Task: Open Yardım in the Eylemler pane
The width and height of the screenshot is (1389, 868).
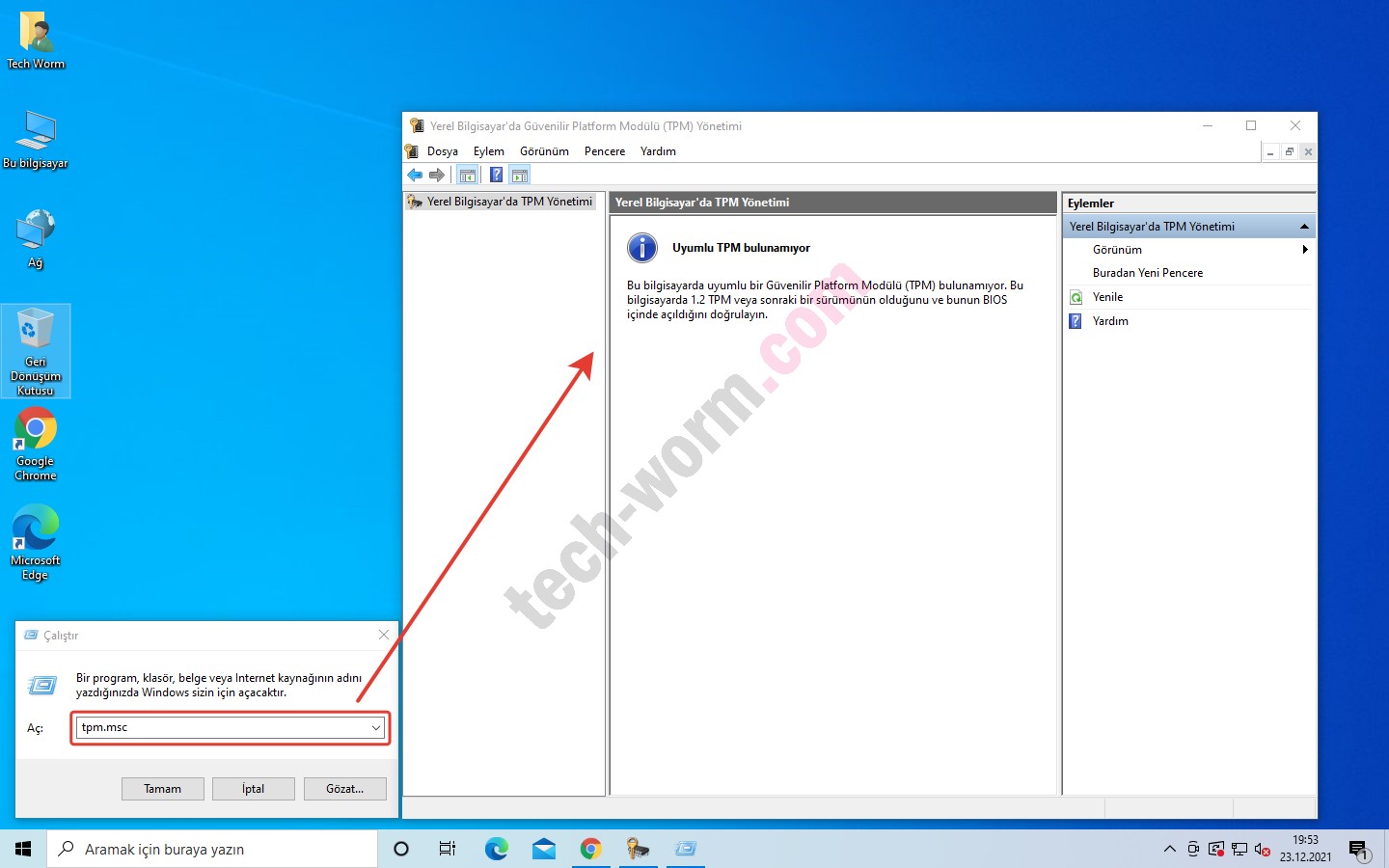Action: [x=1110, y=321]
